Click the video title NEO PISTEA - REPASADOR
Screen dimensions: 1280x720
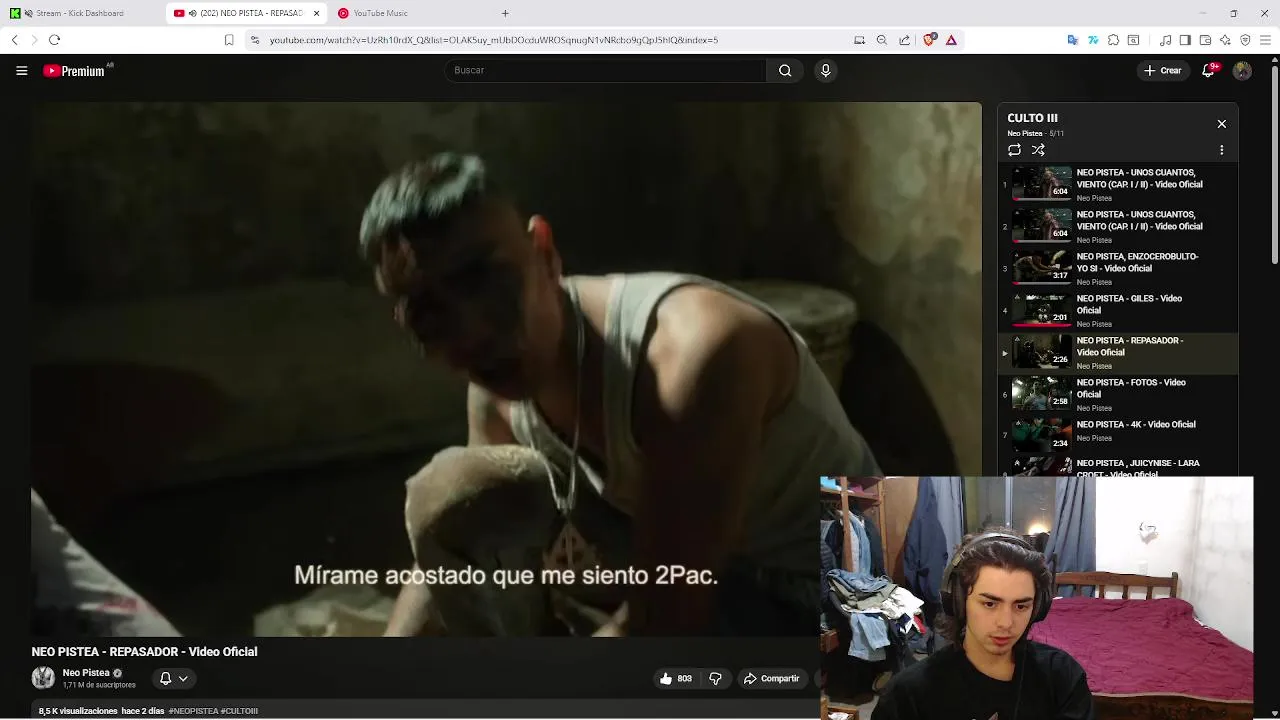144,651
